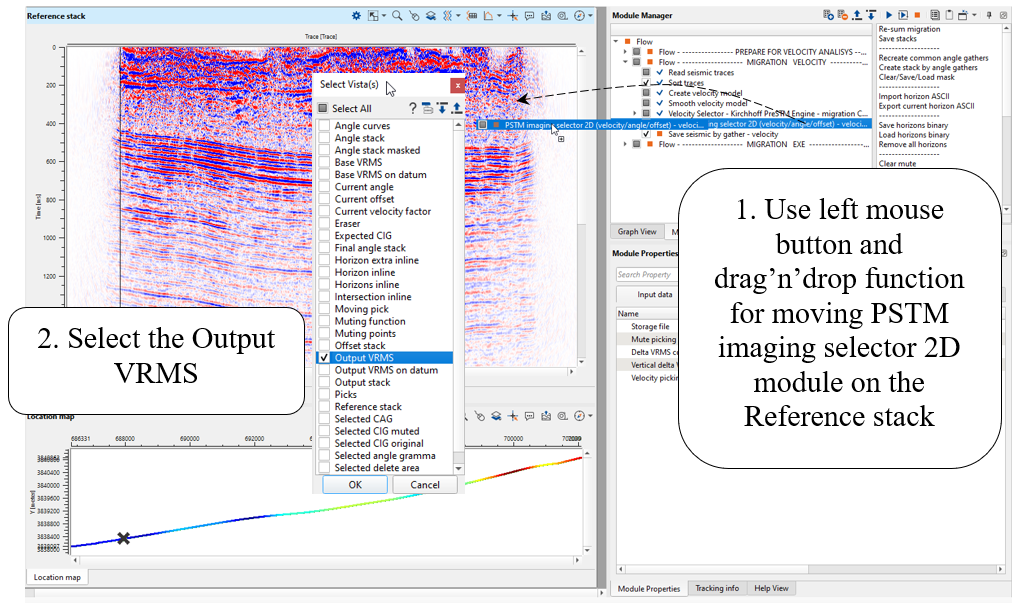The image size is (1012, 603).
Task: Click the comment bubble icon in Reference stack toolbar
Action: (529, 16)
